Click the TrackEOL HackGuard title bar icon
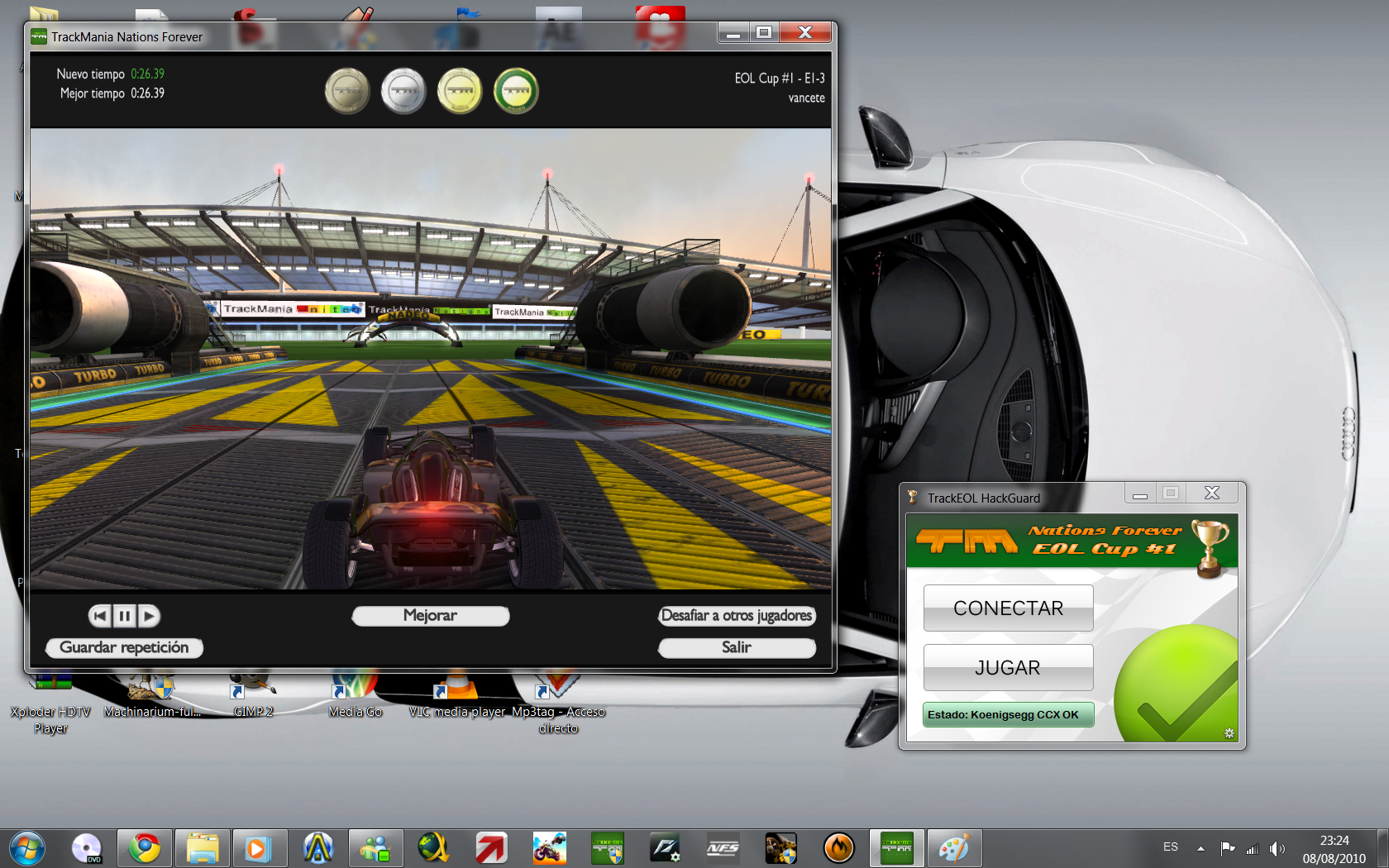This screenshot has width=1389, height=868. (x=913, y=498)
